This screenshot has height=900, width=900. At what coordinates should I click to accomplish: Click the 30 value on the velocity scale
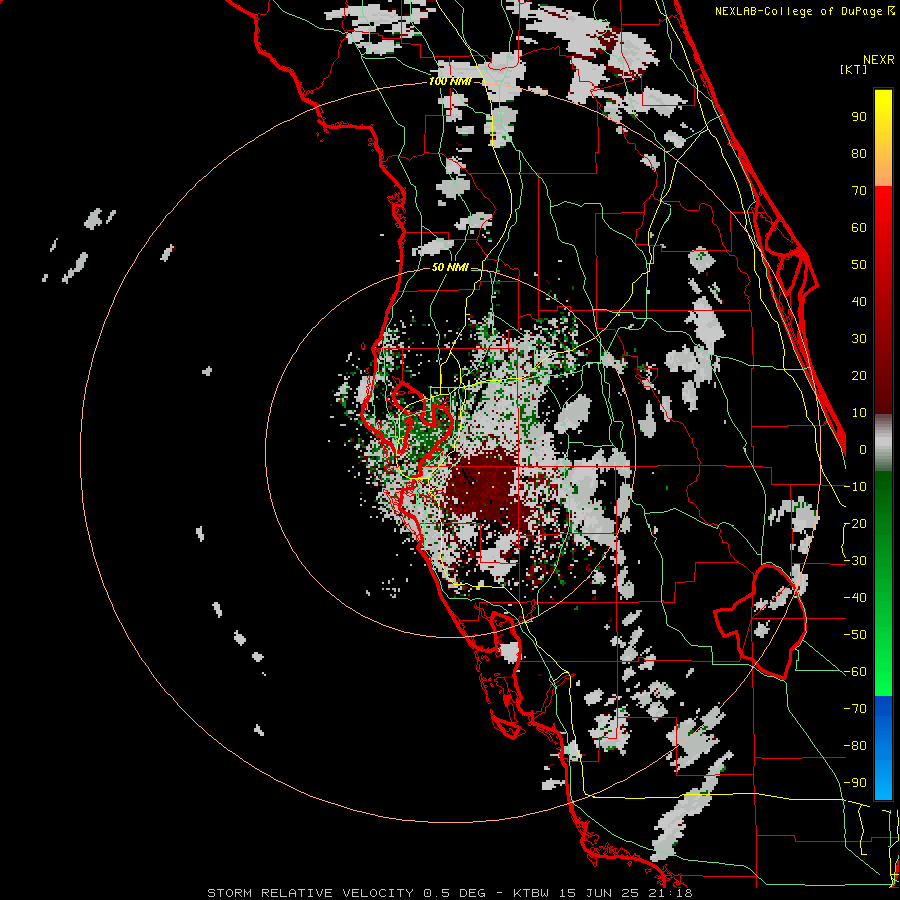click(x=859, y=339)
